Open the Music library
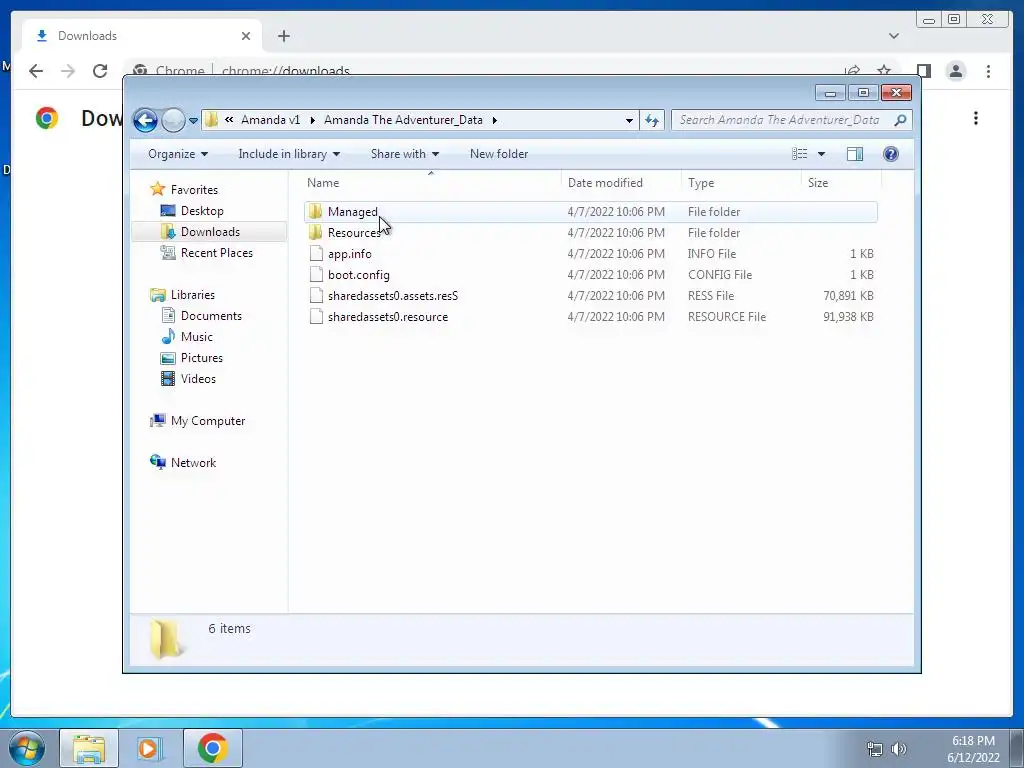The height and width of the screenshot is (768, 1024). (196, 337)
